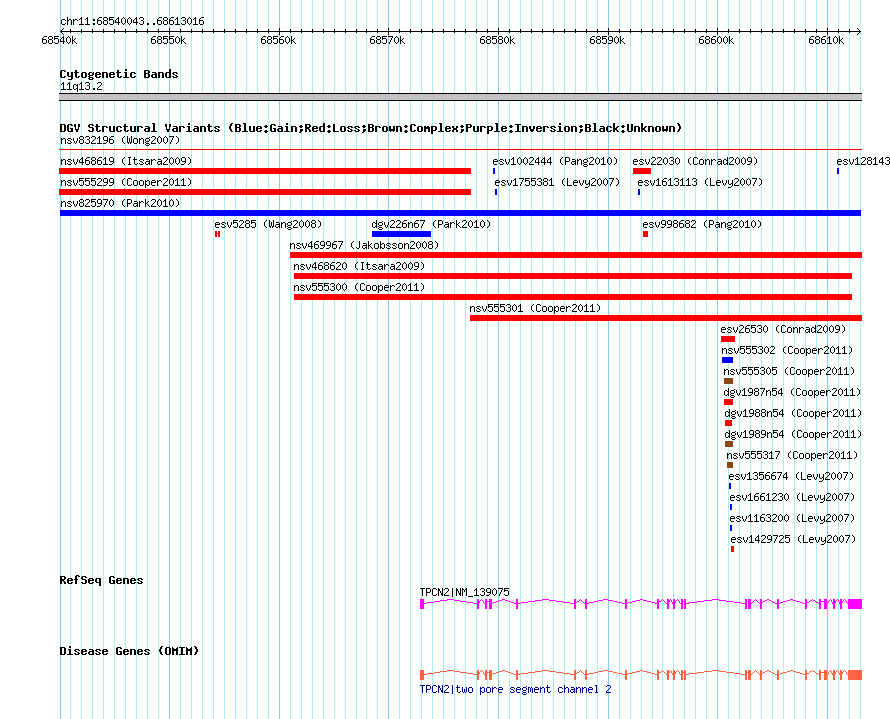Click the nsv555302 (Cooper2011) blue marker

coord(727,360)
